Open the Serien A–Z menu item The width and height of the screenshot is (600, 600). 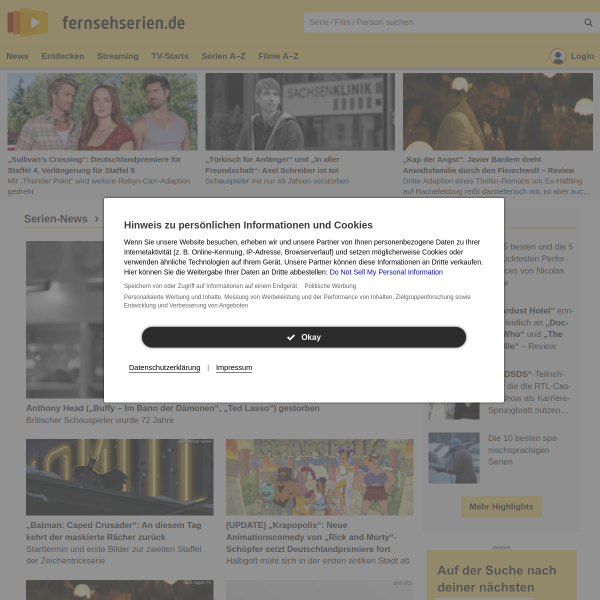click(x=223, y=56)
